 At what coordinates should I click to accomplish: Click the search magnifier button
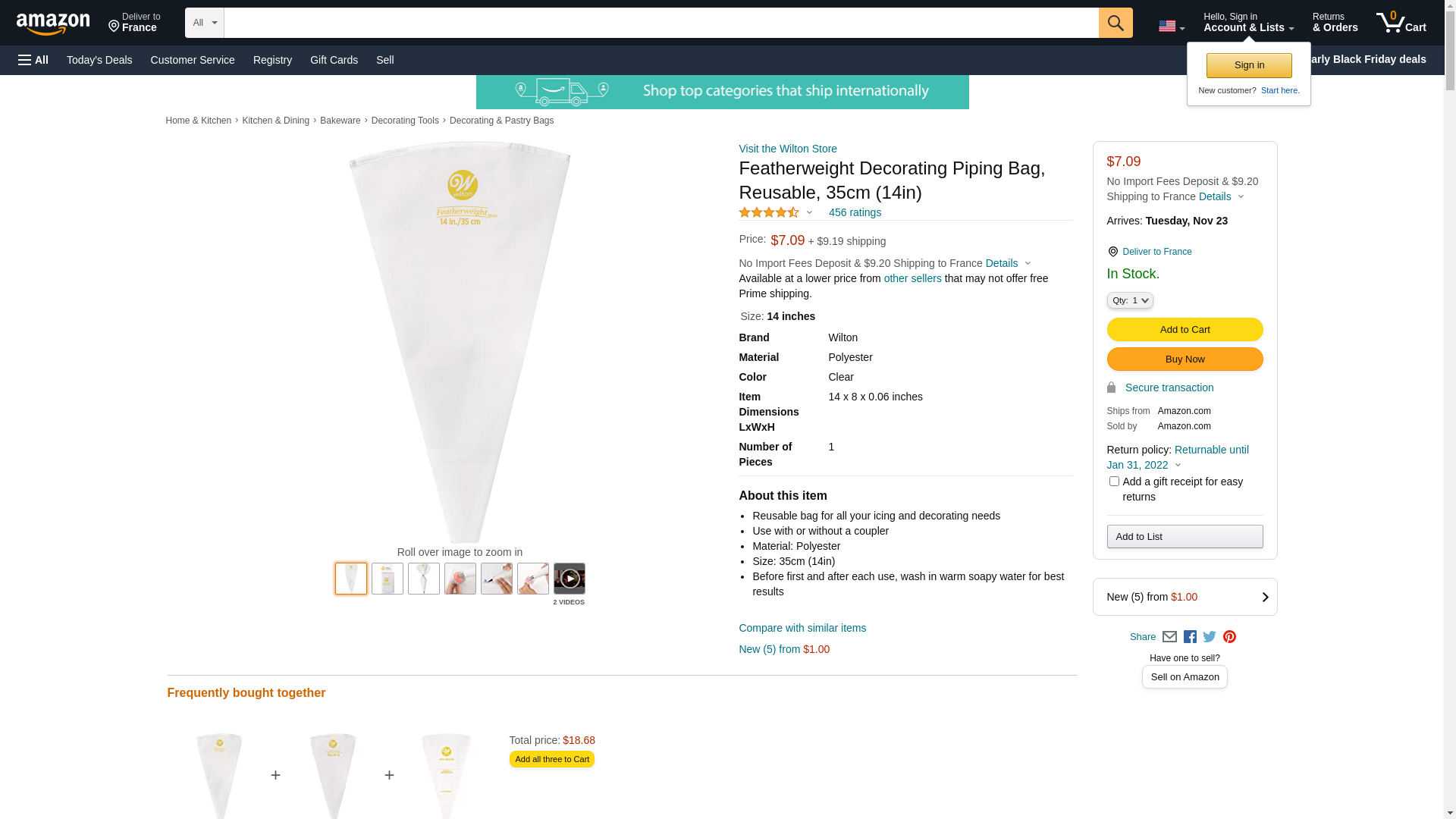coord(1116,23)
